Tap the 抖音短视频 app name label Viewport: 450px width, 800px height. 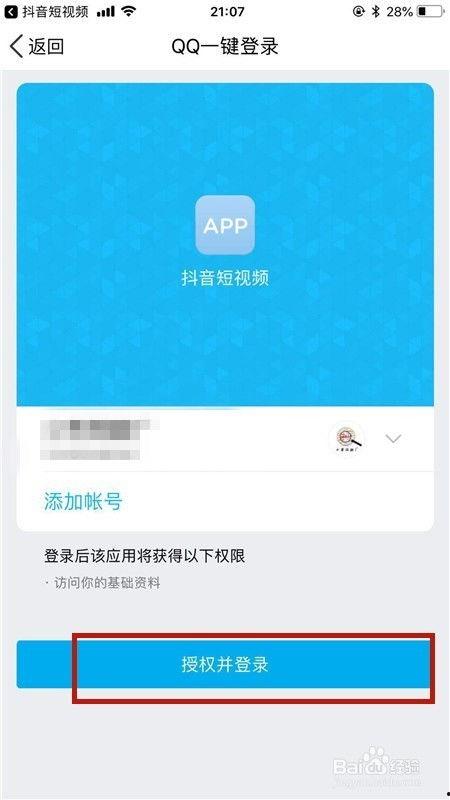(225, 278)
